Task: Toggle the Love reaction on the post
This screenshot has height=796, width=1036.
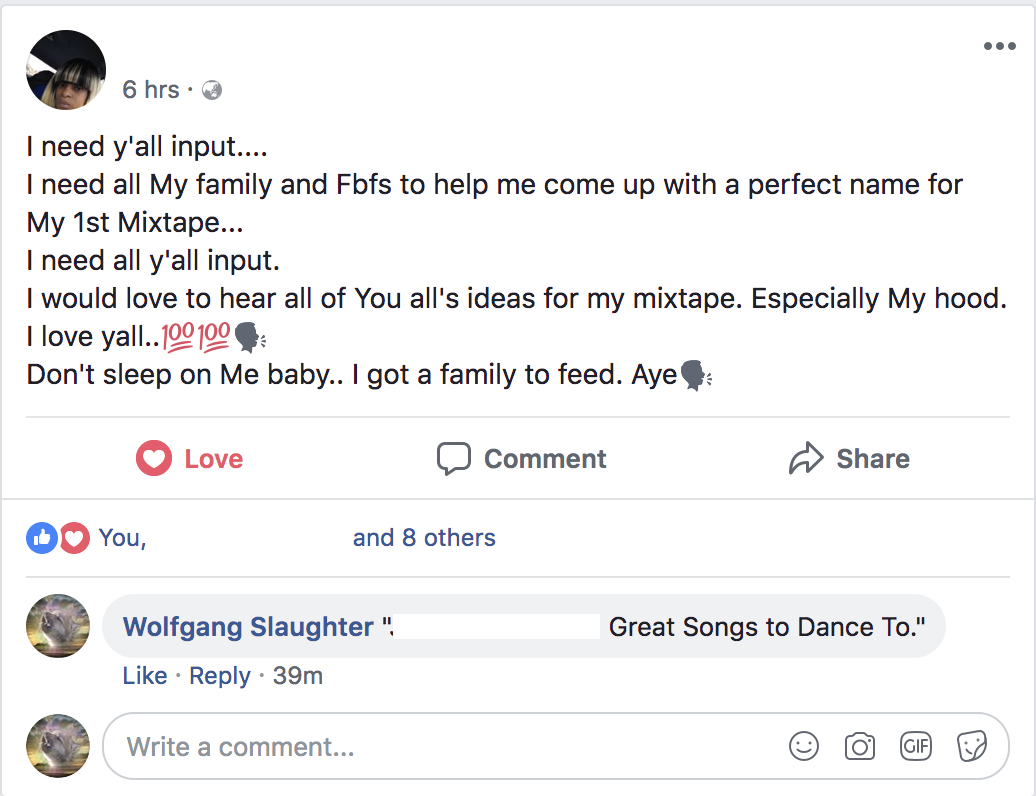Action: (x=190, y=459)
